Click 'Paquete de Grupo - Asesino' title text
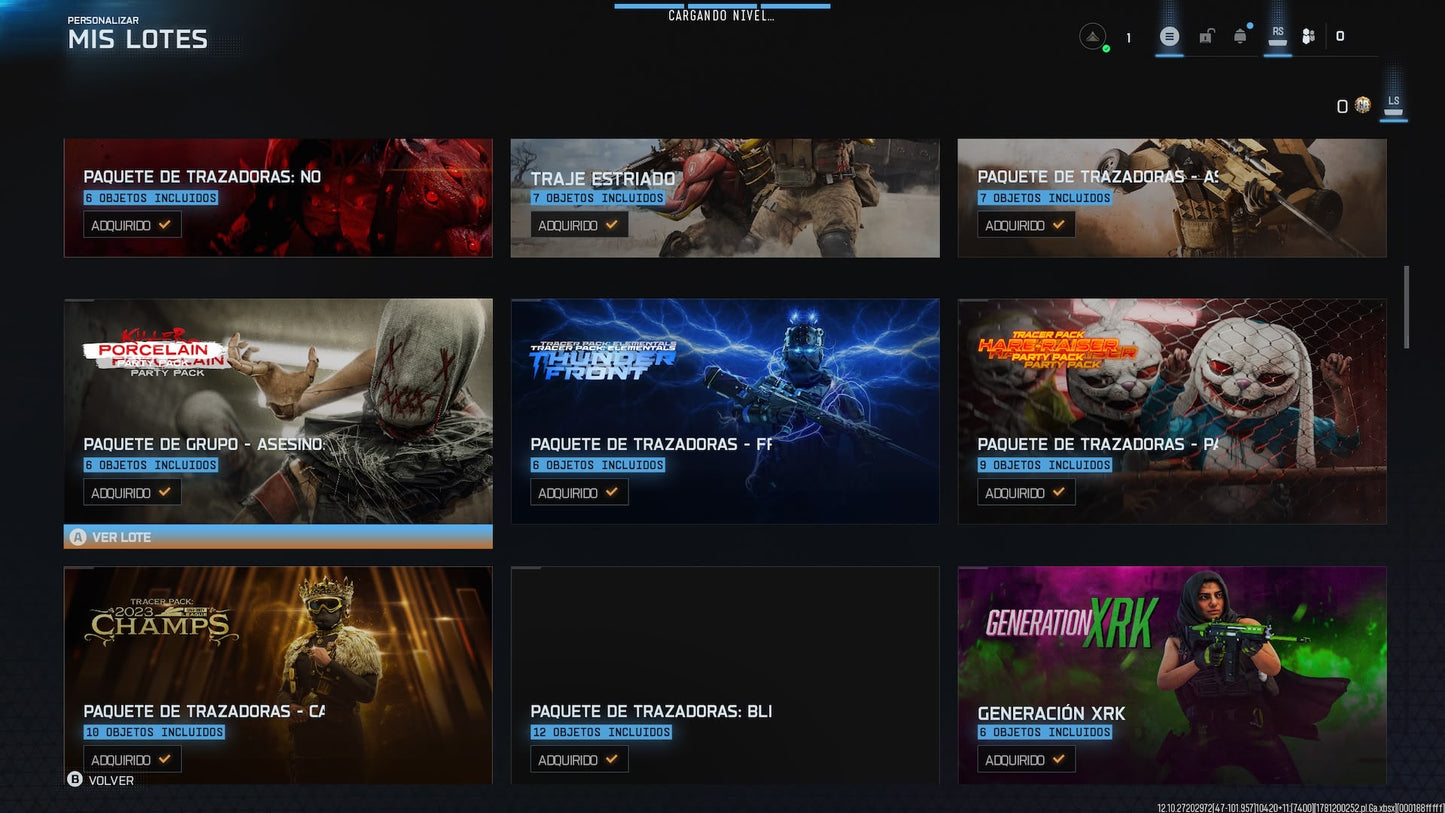 click(x=204, y=444)
